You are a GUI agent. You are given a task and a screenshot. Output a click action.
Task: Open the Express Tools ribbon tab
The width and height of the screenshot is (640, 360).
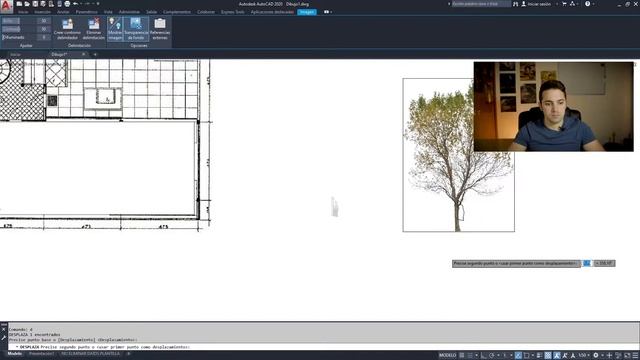233,12
